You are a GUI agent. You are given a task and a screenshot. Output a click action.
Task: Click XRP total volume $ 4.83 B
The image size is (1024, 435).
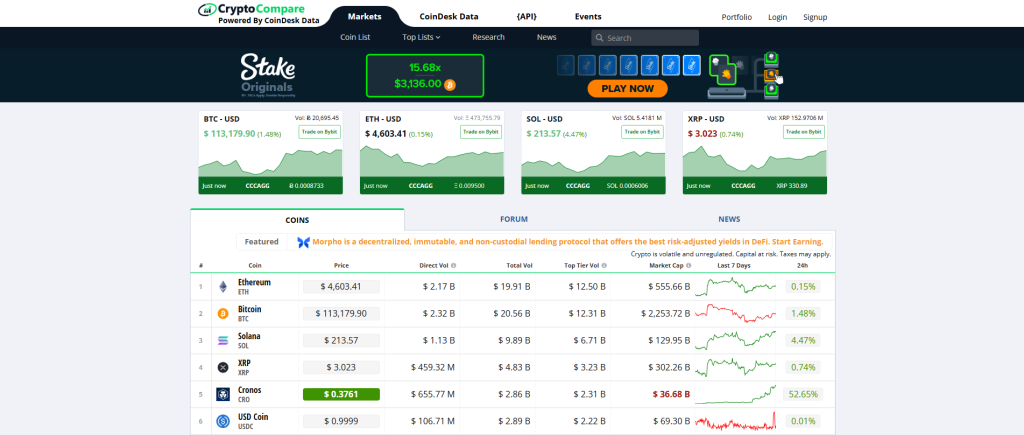pyautogui.click(x=515, y=368)
